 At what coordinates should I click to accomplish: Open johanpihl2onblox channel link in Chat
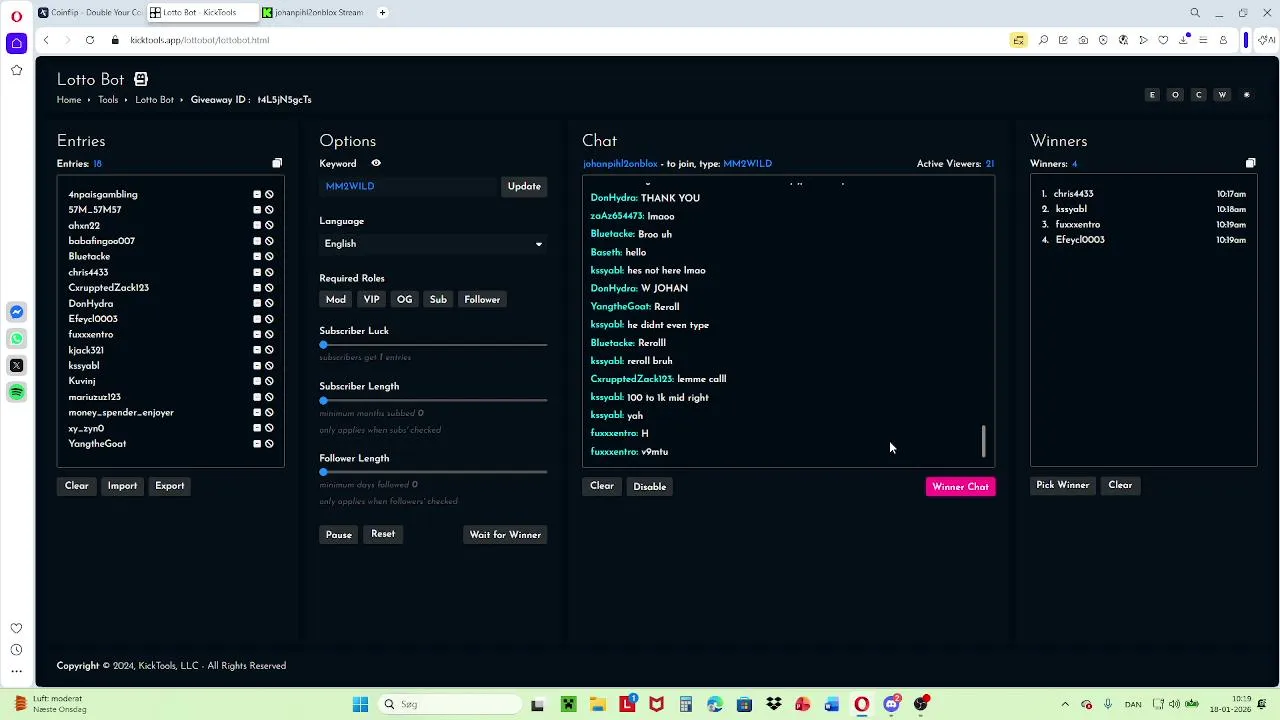point(620,164)
